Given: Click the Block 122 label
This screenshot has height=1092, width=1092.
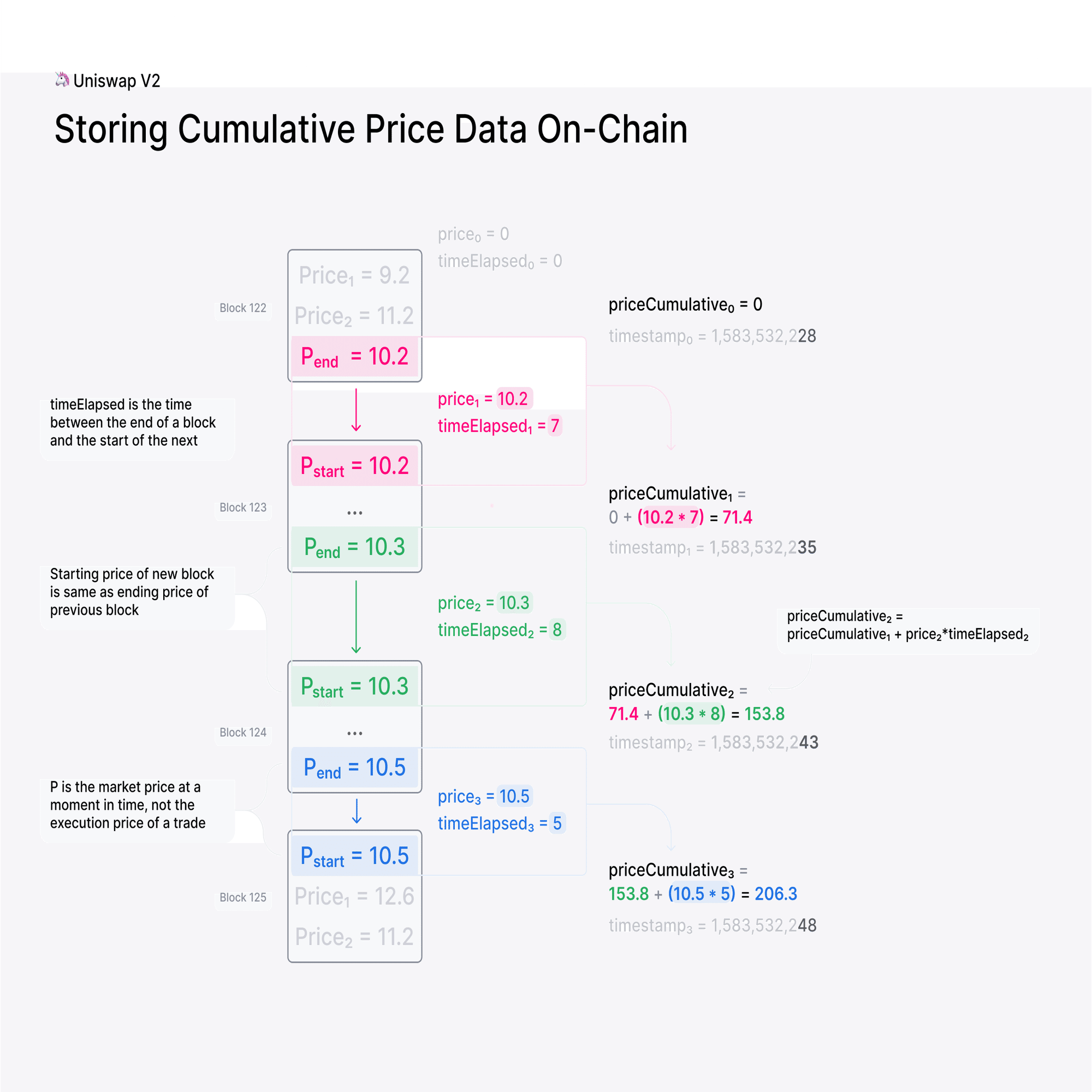Looking at the screenshot, I should [242, 308].
